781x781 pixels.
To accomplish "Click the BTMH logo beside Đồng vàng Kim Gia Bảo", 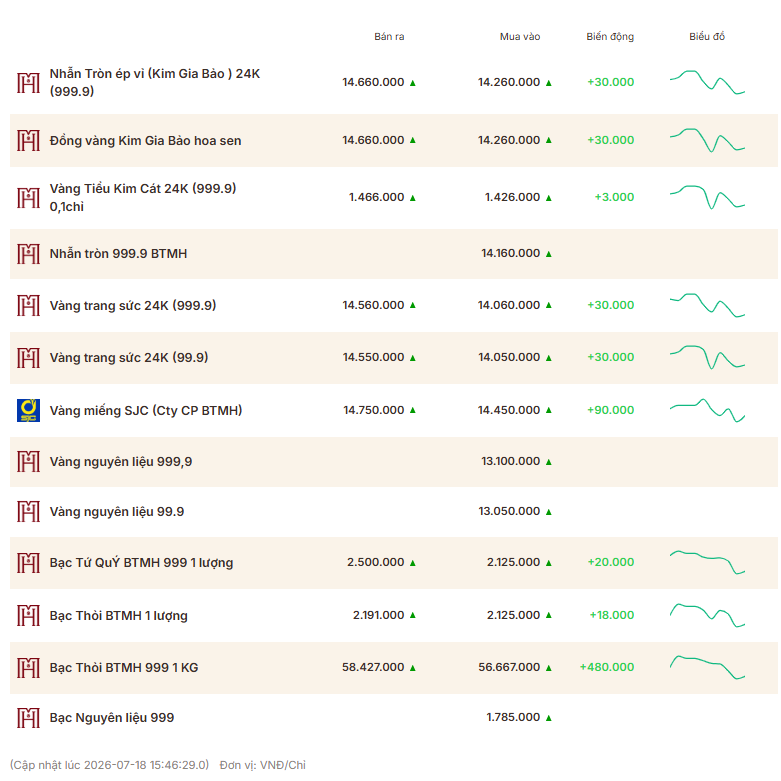I will [28, 140].
